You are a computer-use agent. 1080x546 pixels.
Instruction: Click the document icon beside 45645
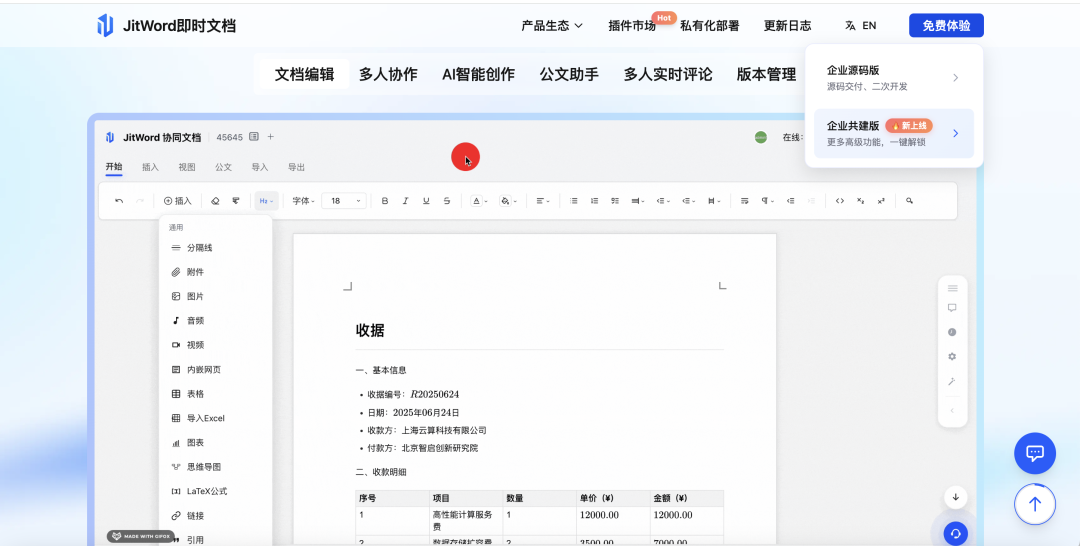[254, 137]
